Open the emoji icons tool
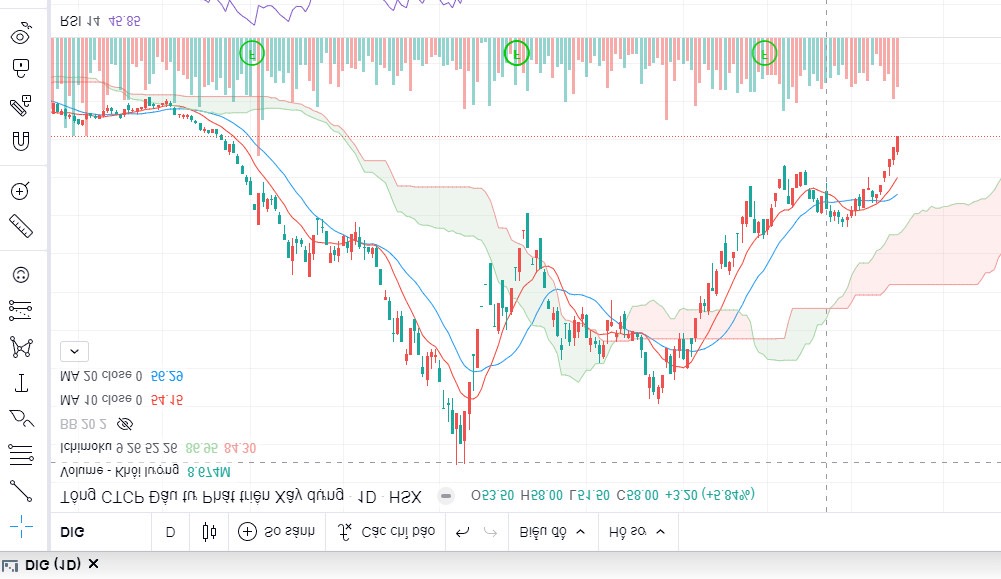 (x=21, y=275)
